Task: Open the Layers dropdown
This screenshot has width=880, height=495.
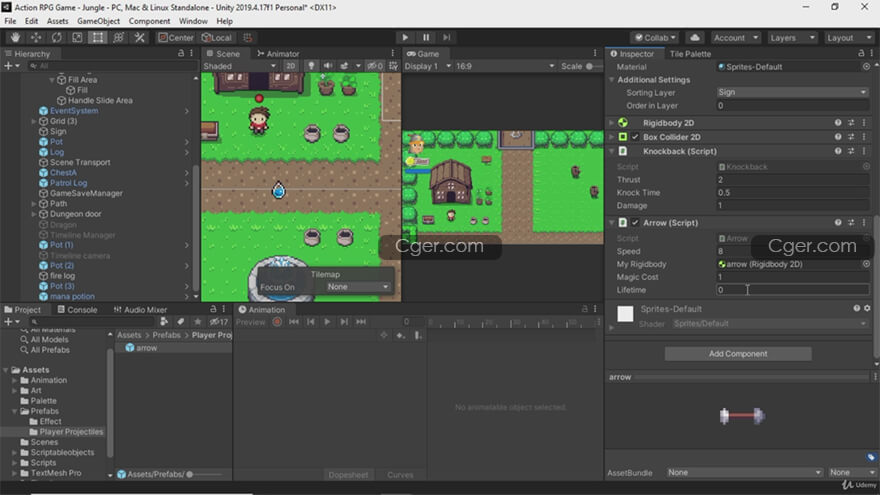Action: click(x=792, y=38)
